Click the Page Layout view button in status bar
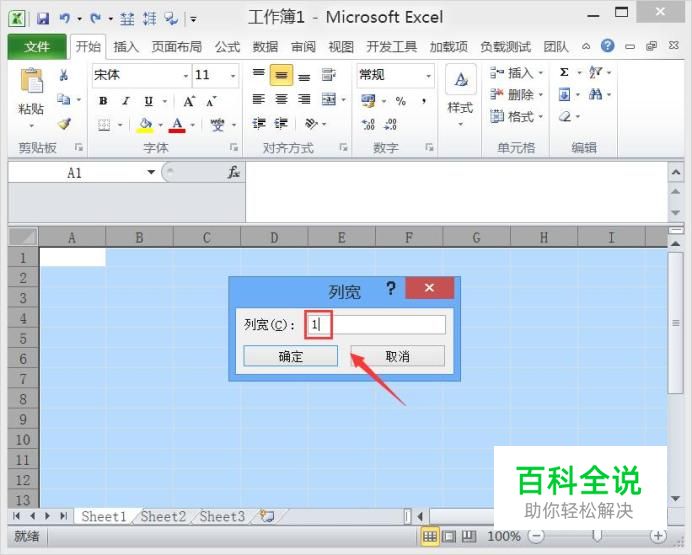This screenshot has height=555, width=692. [449, 536]
